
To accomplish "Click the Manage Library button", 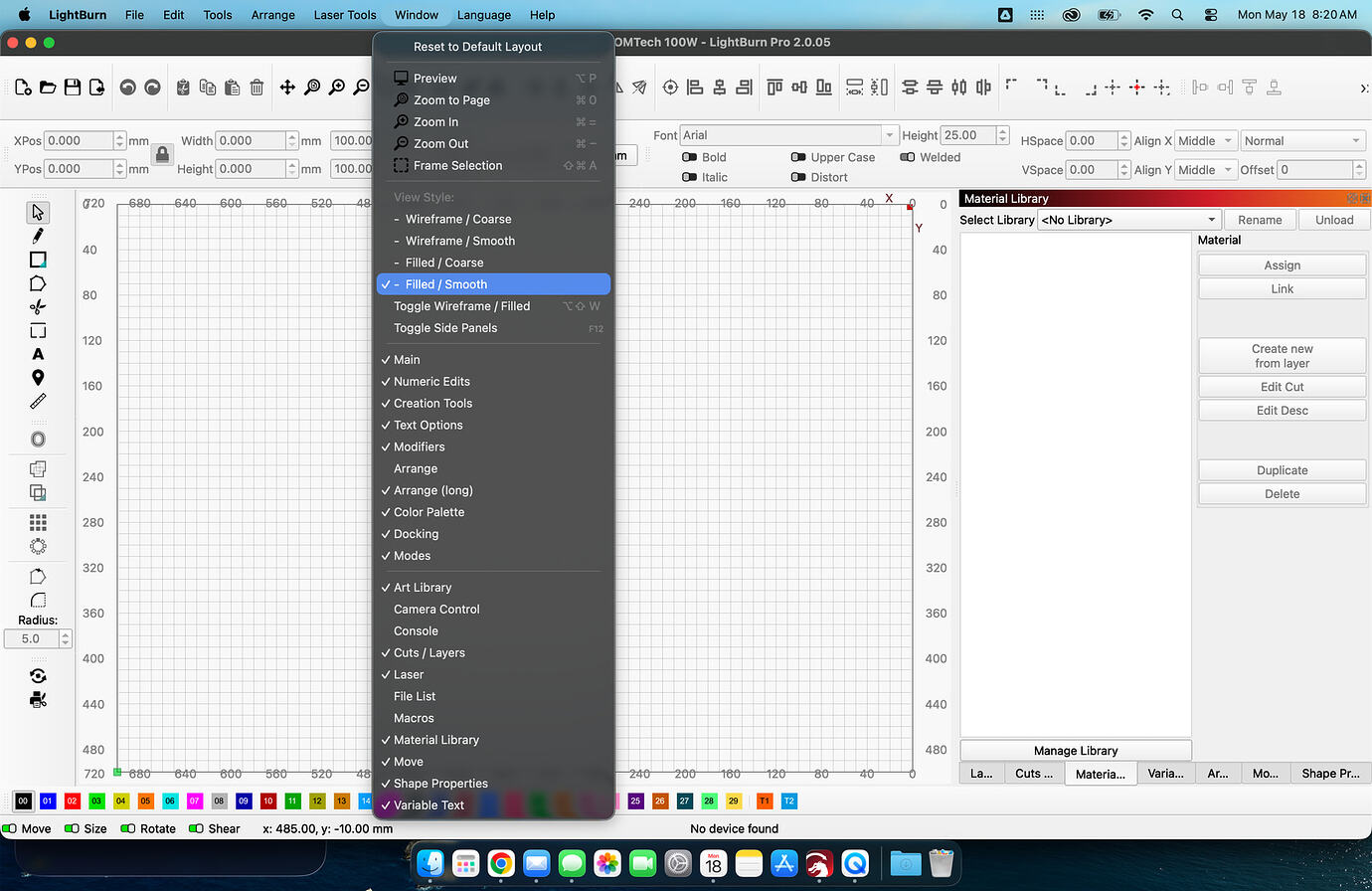I will click(1076, 751).
